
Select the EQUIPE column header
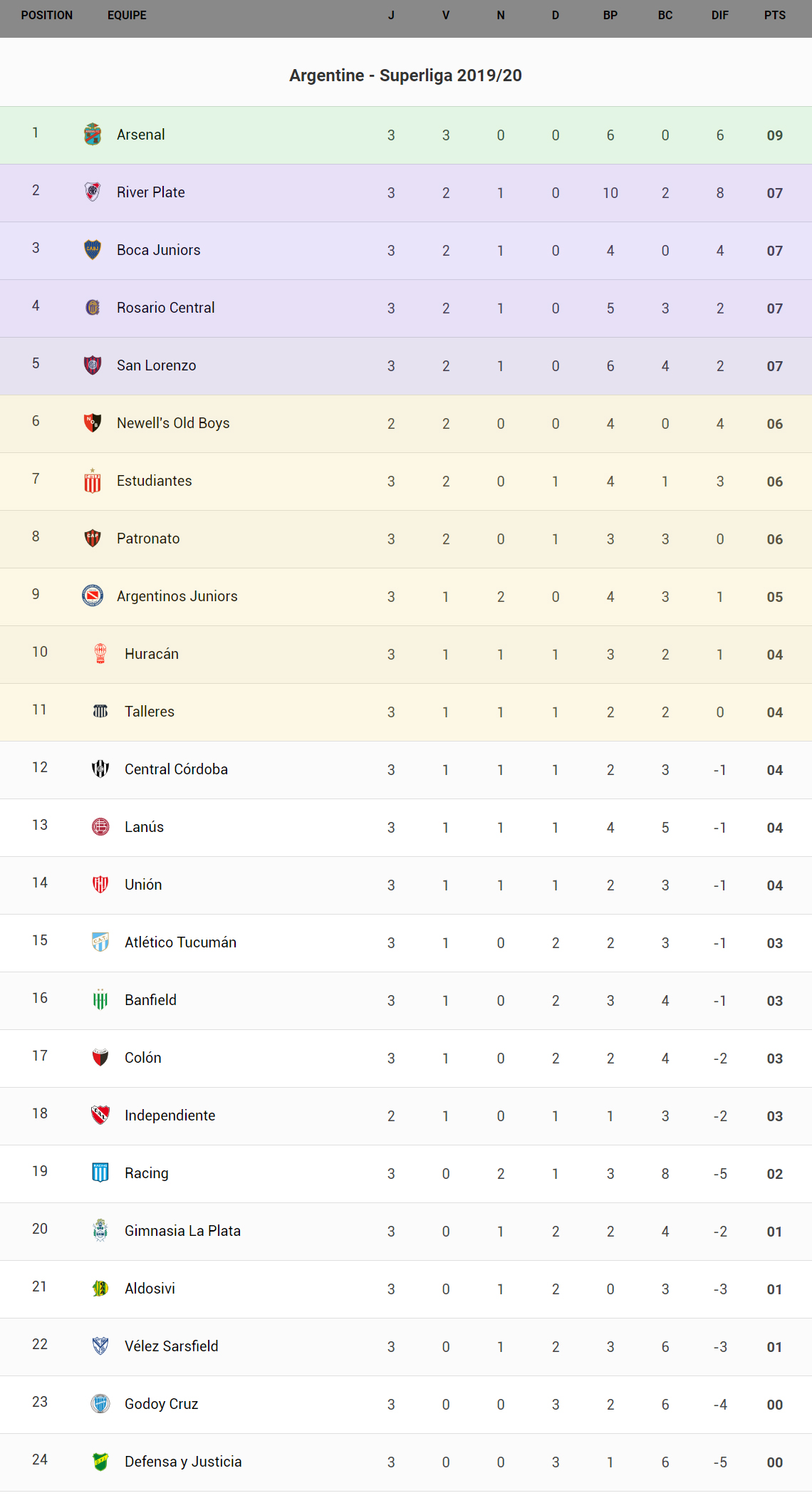click(127, 15)
